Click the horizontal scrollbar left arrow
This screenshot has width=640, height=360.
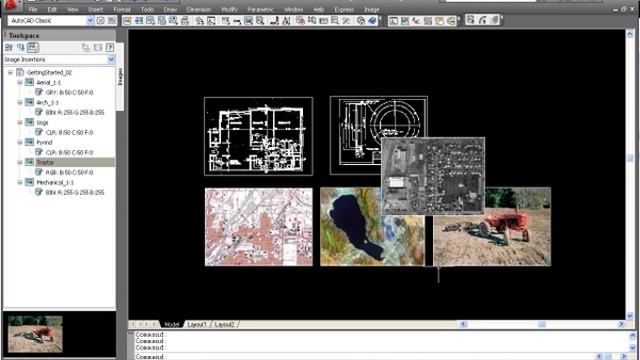(x=464, y=324)
